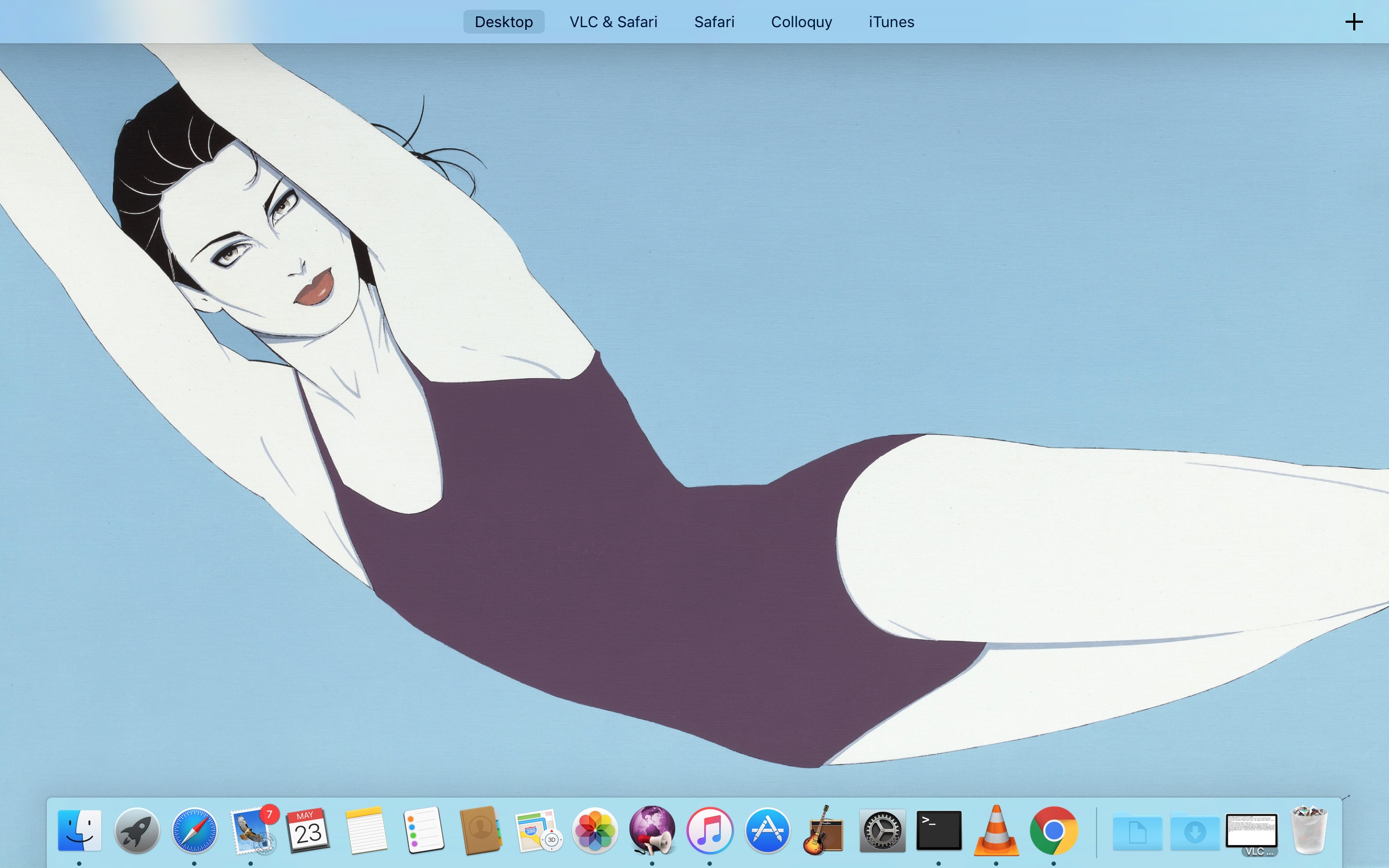This screenshot has height=868, width=1389.
Task: Open Contacts address book icon
Action: (x=480, y=830)
